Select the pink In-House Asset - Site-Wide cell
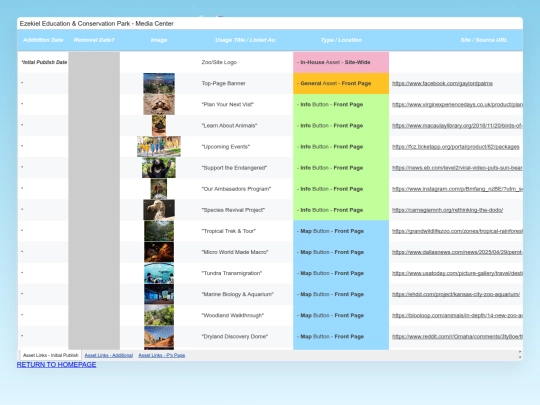Viewport: 540px width, 405px height. [x=341, y=62]
